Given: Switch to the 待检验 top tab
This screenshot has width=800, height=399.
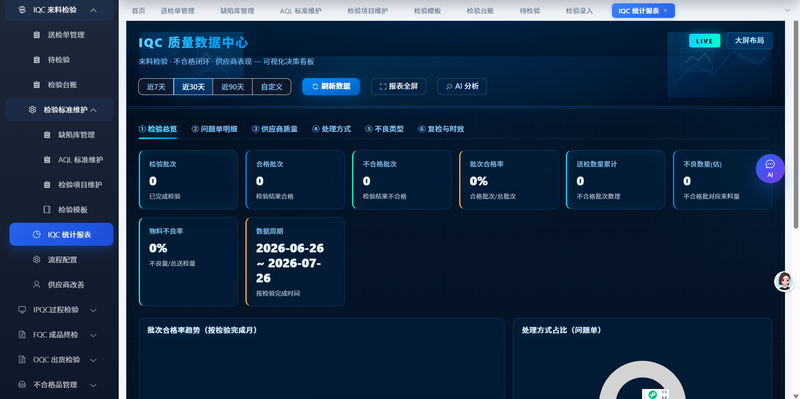Looking at the screenshot, I should click(x=530, y=11).
